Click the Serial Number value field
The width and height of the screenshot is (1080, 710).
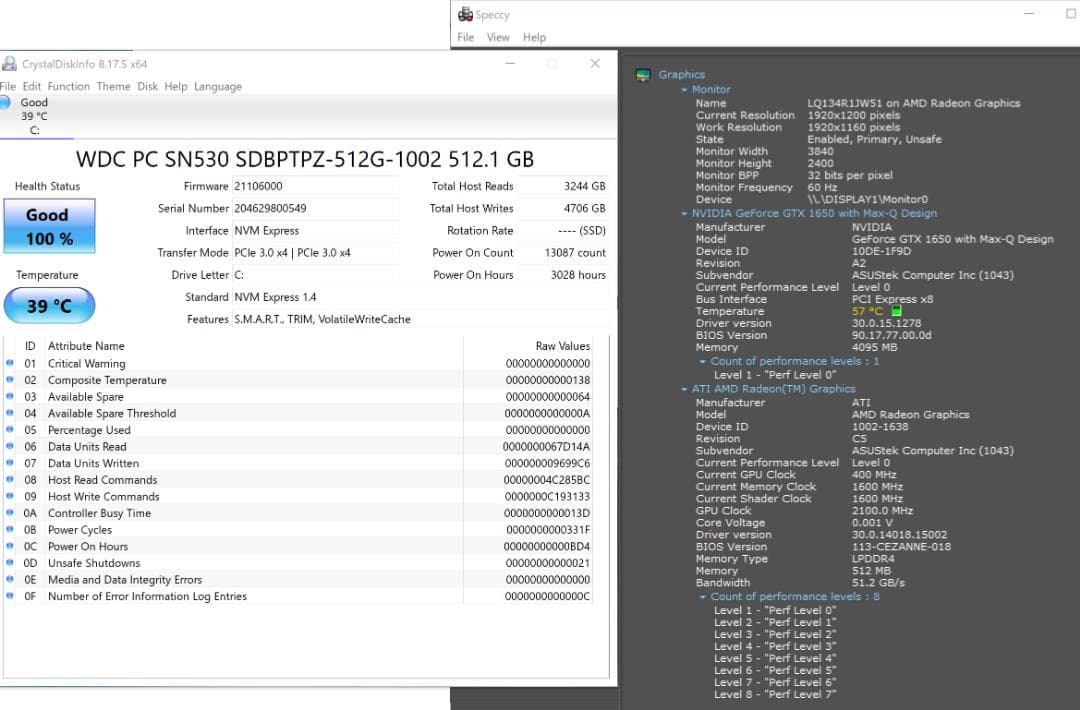point(314,209)
